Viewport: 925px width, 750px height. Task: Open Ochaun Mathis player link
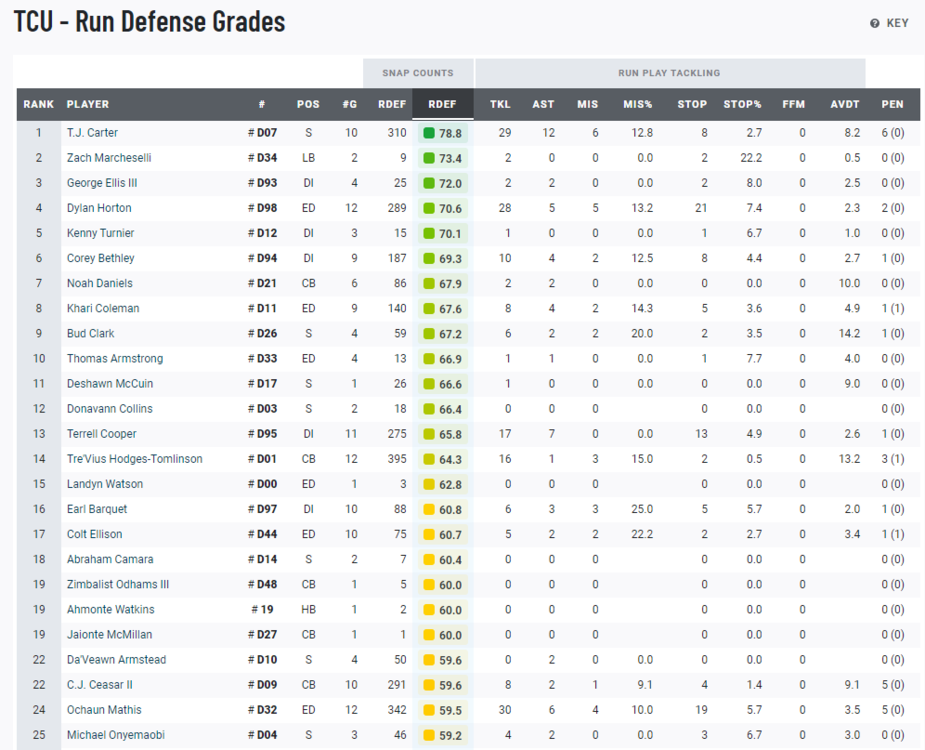pyautogui.click(x=104, y=710)
